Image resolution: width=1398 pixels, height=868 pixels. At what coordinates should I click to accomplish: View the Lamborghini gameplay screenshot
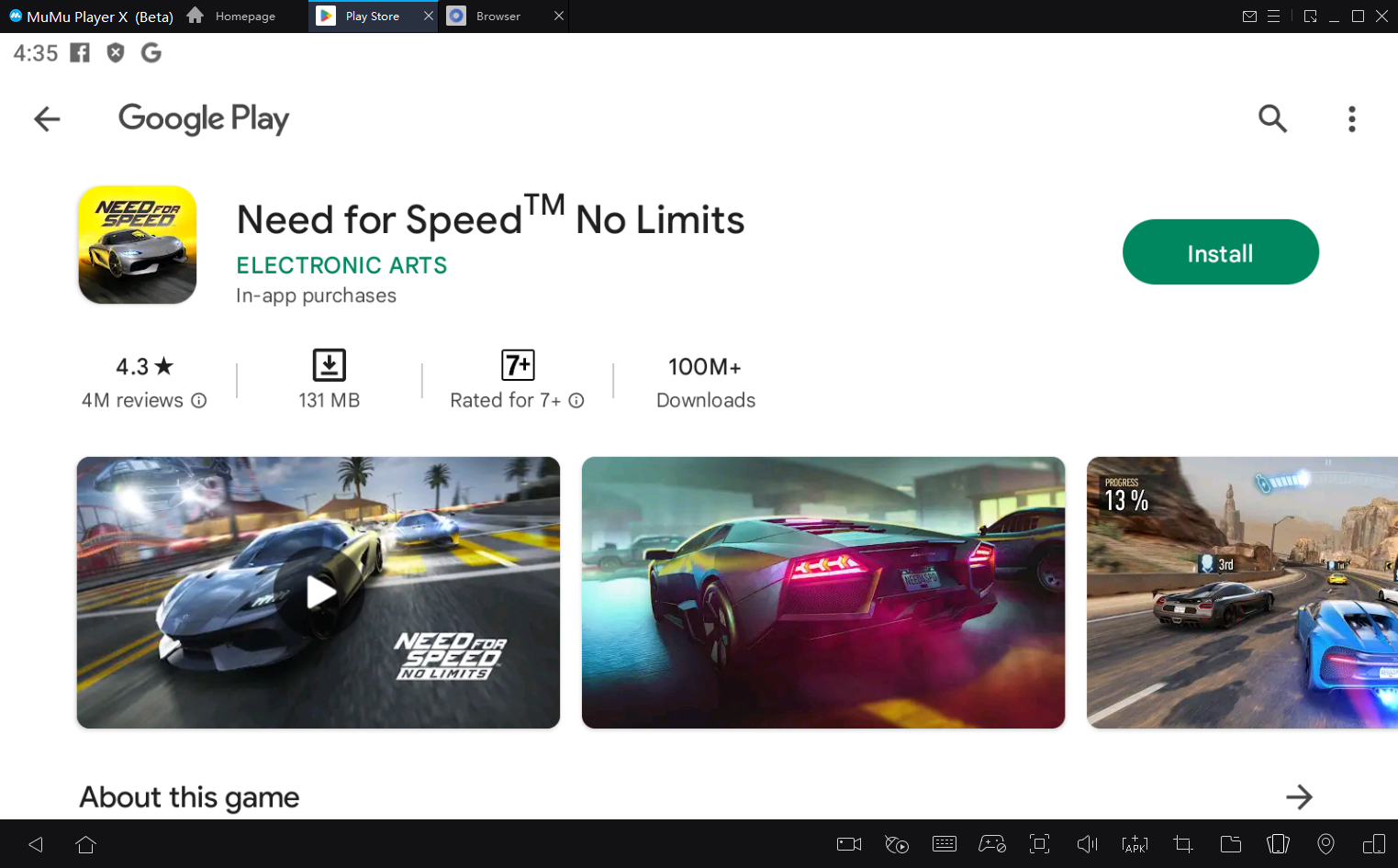pyautogui.click(x=822, y=593)
